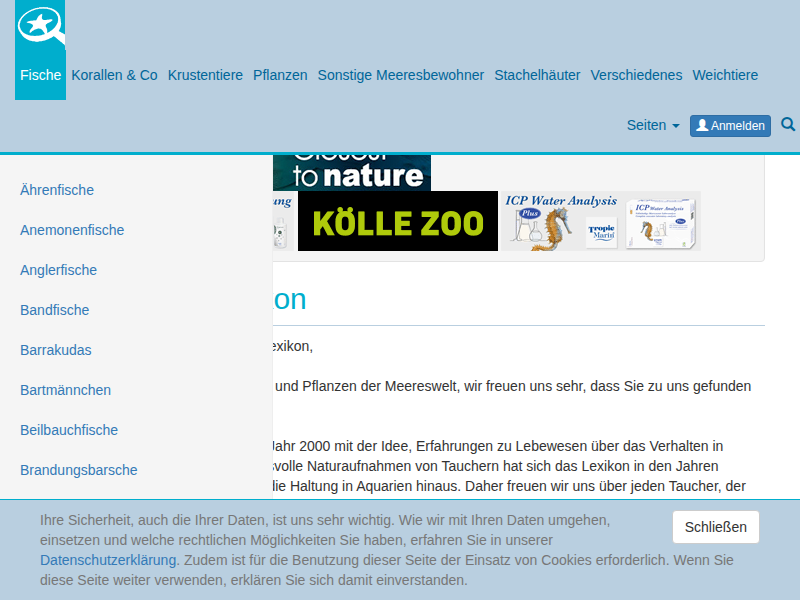
Task: Open the Verschiedenes menu
Action: point(636,75)
